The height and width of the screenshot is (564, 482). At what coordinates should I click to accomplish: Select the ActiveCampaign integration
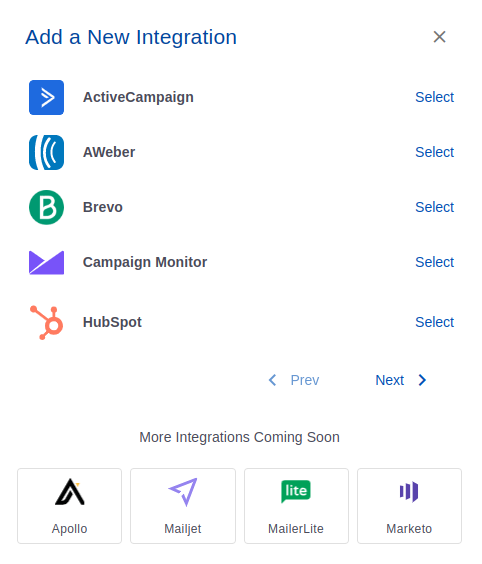(435, 97)
